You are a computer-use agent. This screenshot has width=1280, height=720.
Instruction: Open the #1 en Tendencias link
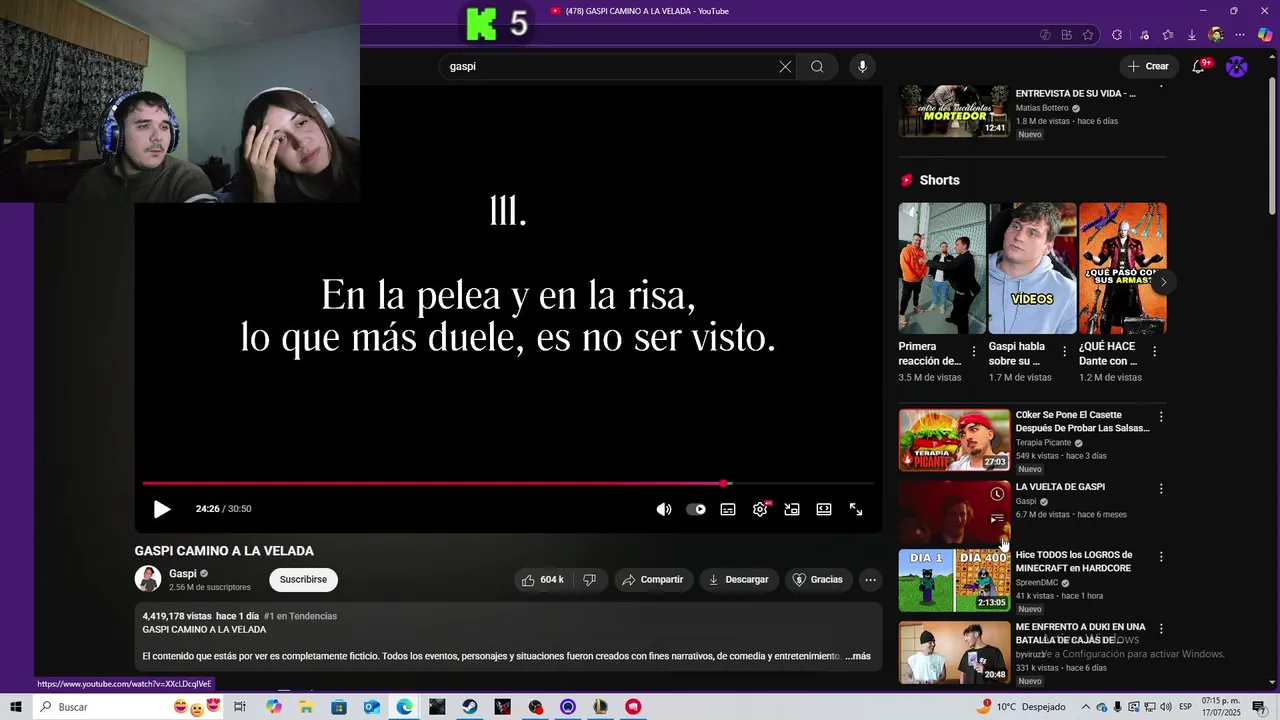pos(300,616)
